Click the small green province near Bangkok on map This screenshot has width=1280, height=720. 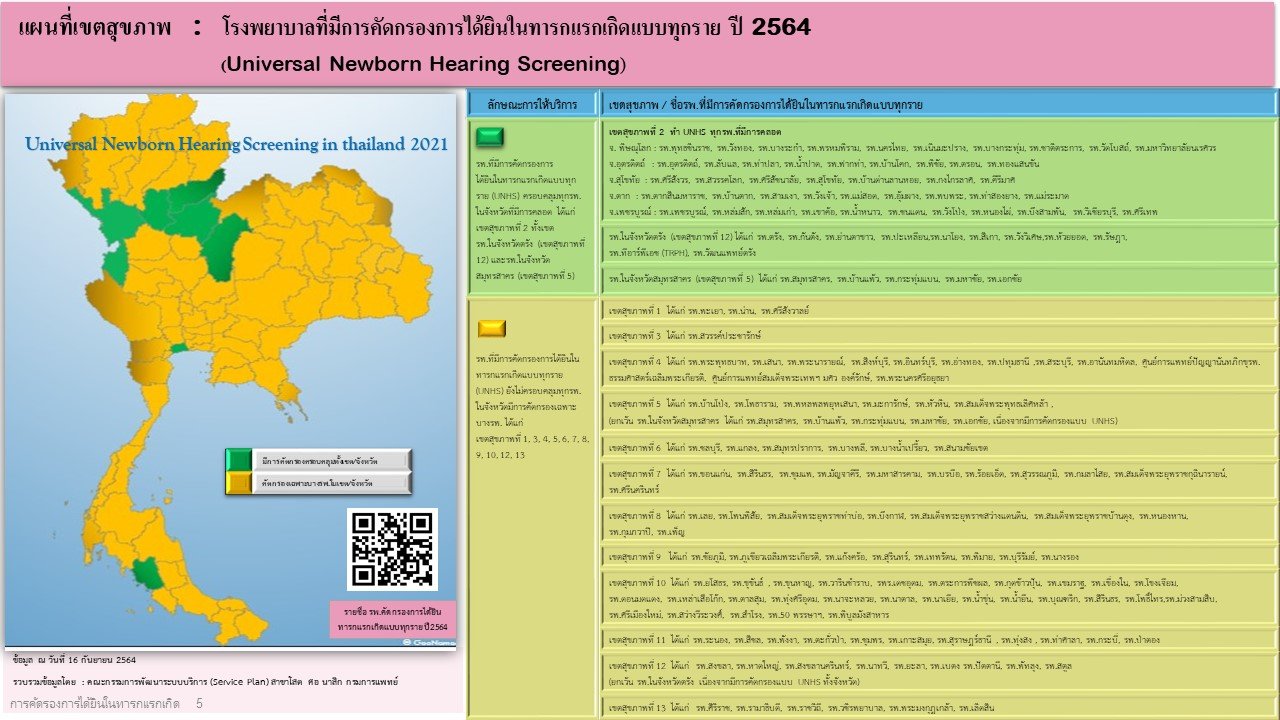pyautogui.click(x=178, y=348)
